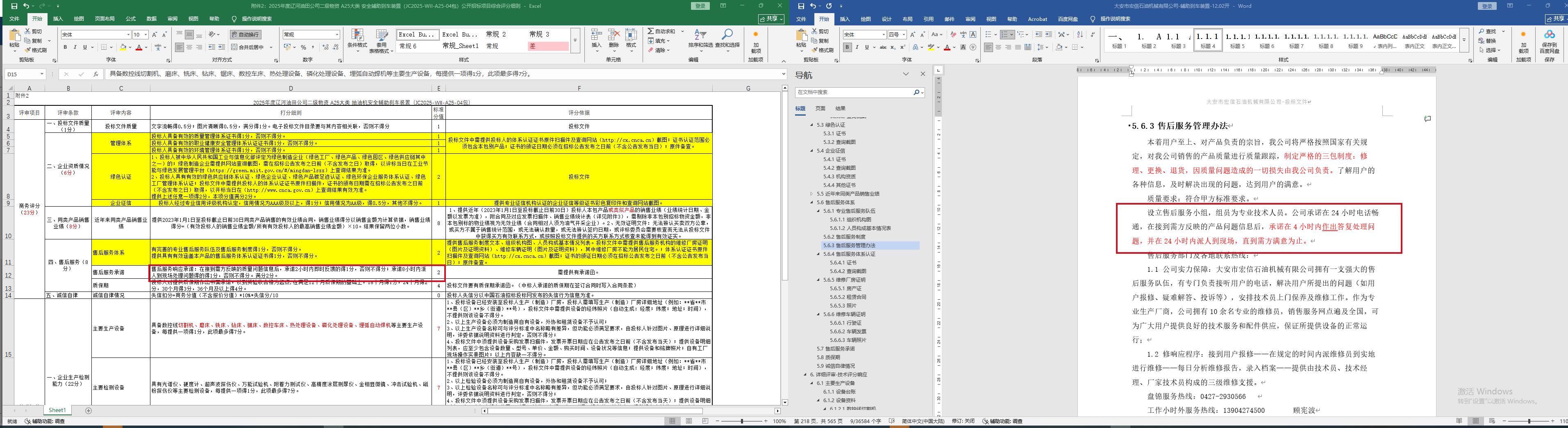Click 替换 replace tool in Word
This screenshot has height=428, width=1568.
coord(1490,41)
